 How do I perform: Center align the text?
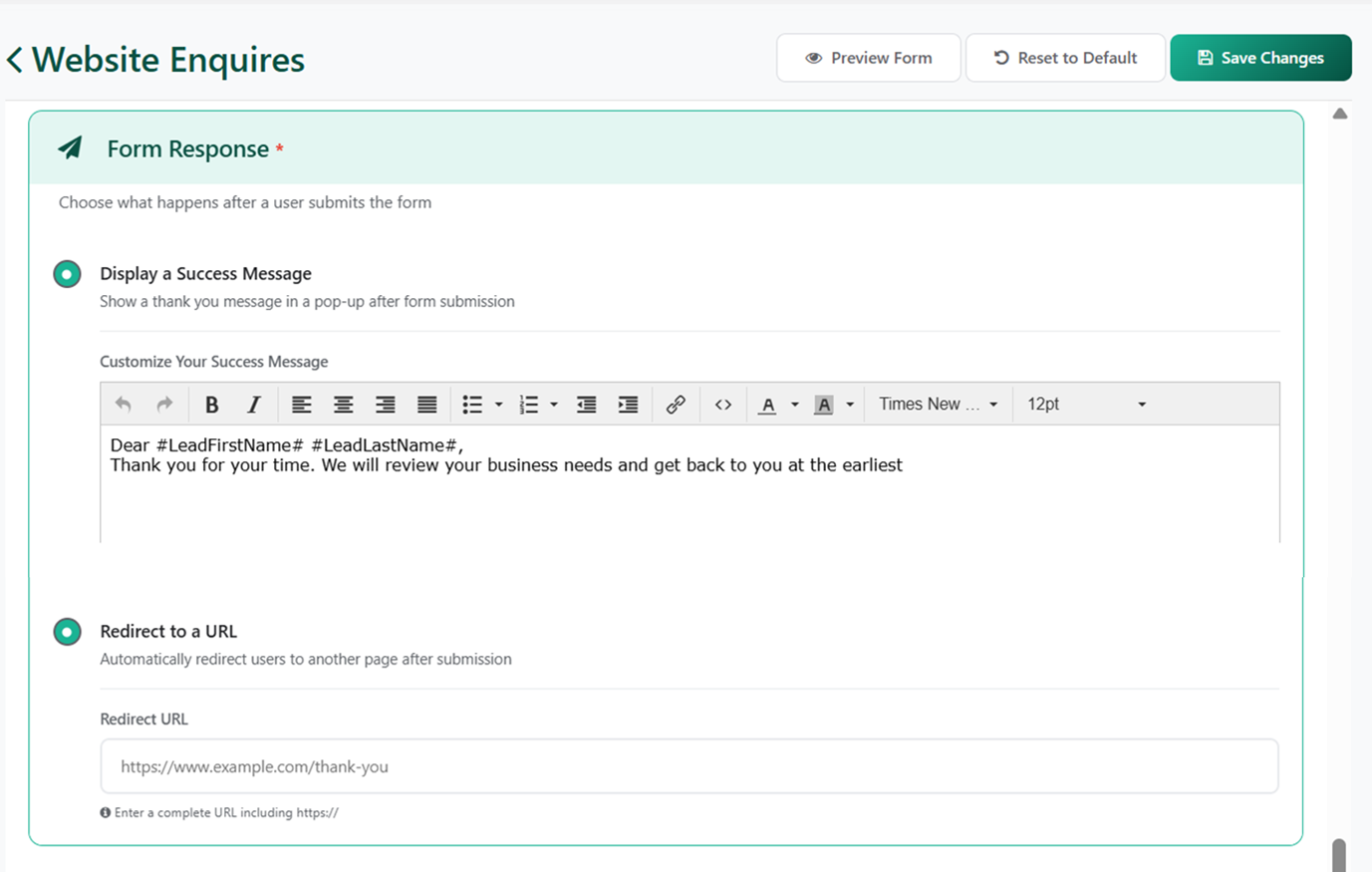click(343, 404)
